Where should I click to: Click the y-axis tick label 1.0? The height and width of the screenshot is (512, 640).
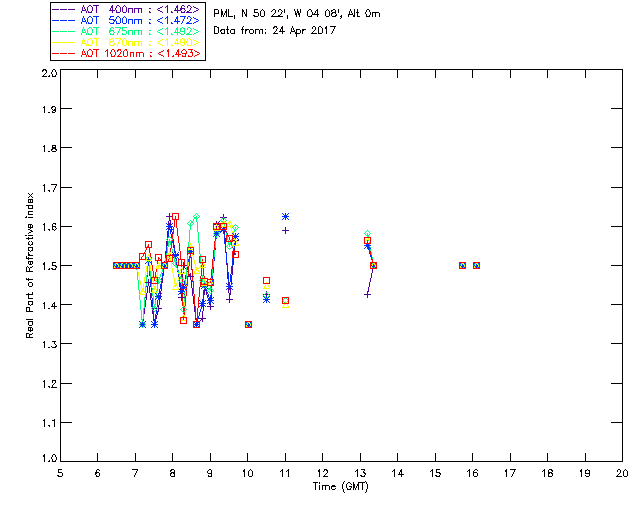point(49,458)
